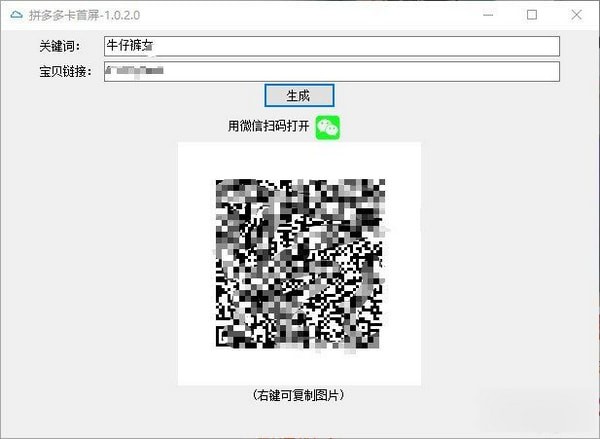Click the 生成 button
The height and width of the screenshot is (439, 600).
pos(299,95)
